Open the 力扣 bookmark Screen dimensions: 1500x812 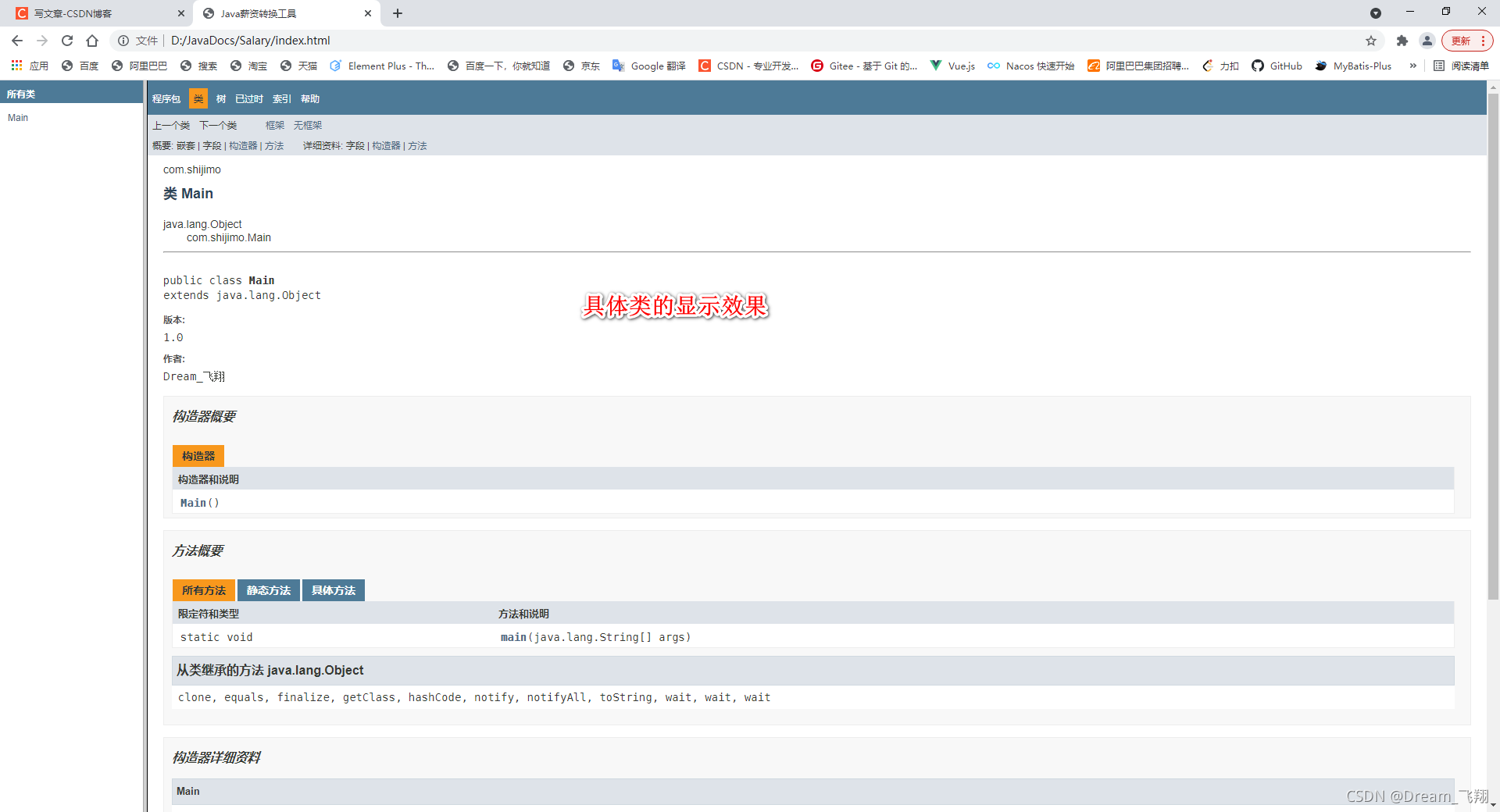1220,66
